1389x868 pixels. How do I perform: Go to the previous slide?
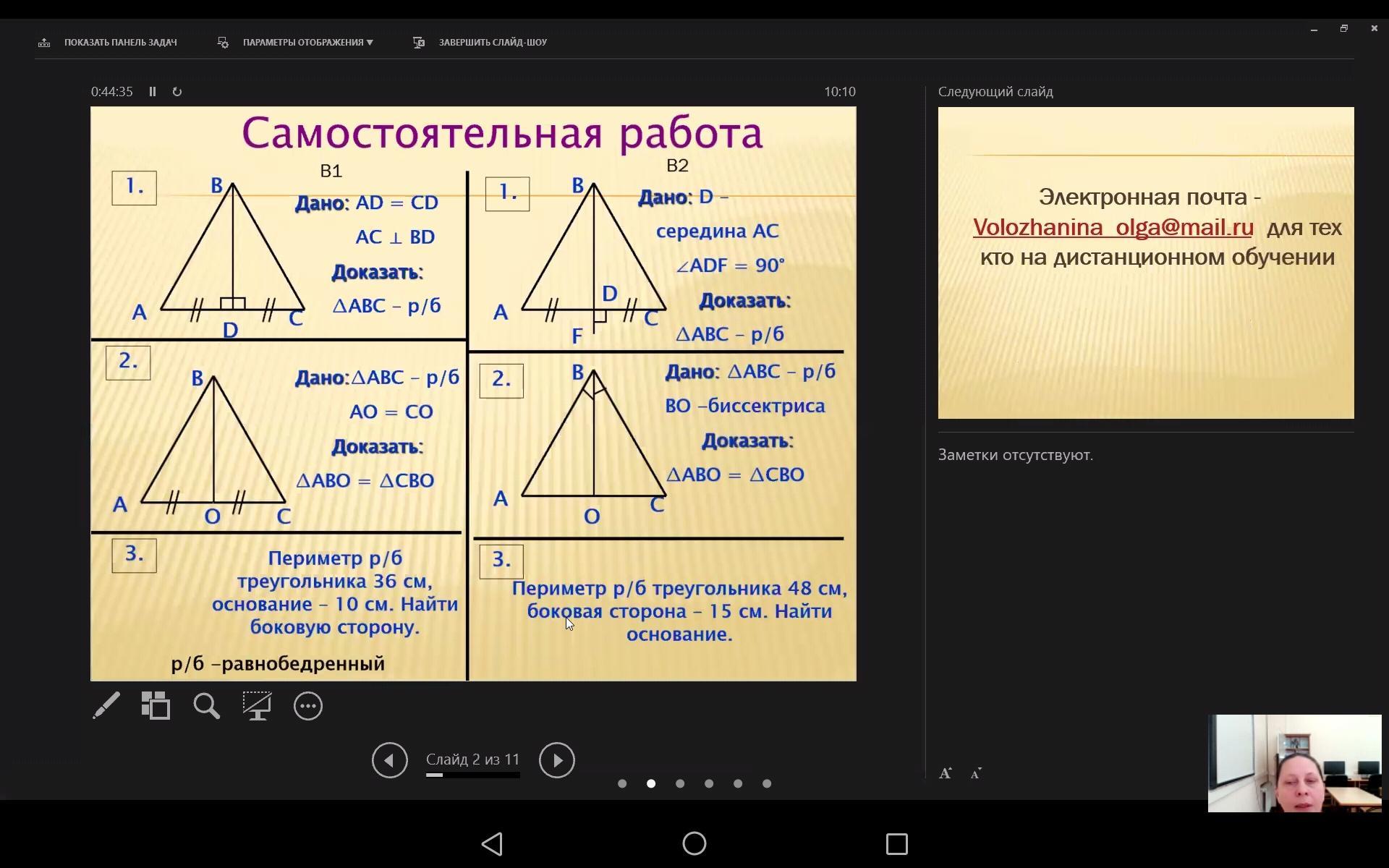390,760
